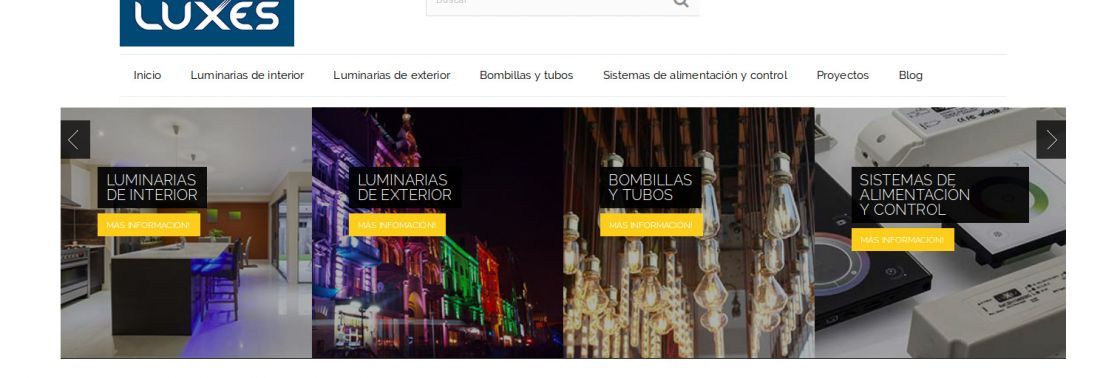Click Más información under Bombillas y tubos
The height and width of the screenshot is (378, 1100).
coord(651,225)
